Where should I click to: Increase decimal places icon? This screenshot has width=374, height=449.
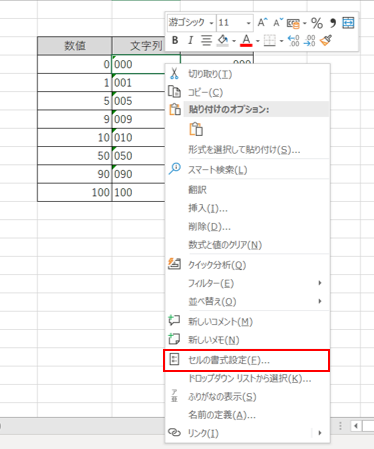(x=294, y=41)
